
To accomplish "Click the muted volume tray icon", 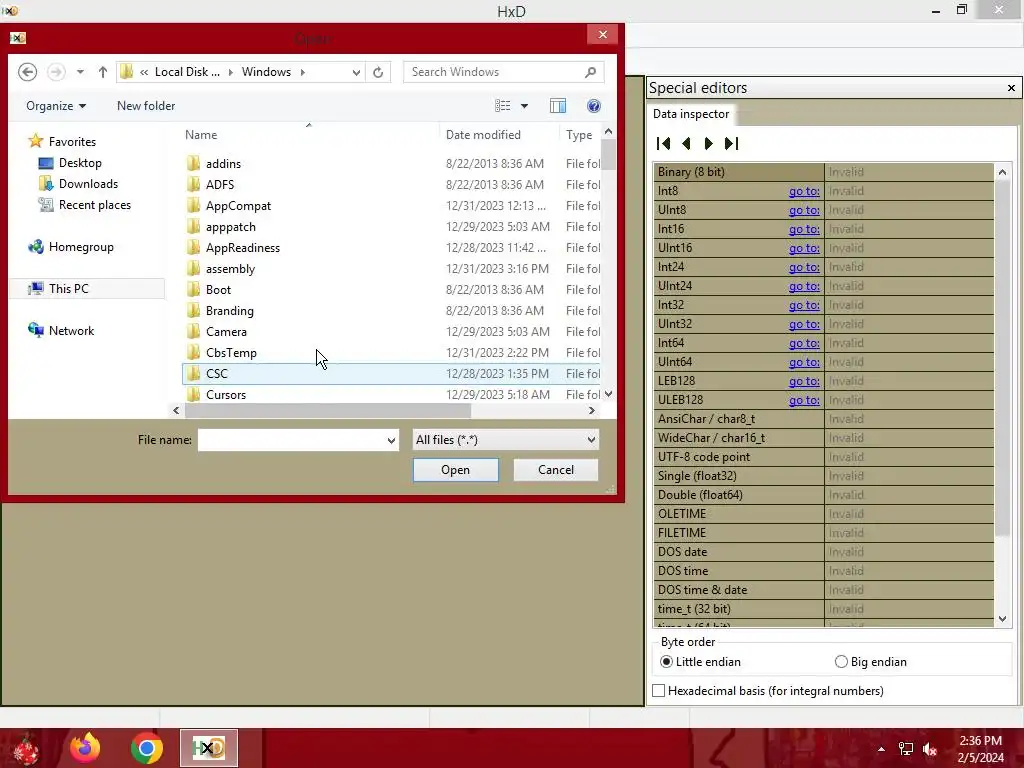I will [930, 749].
